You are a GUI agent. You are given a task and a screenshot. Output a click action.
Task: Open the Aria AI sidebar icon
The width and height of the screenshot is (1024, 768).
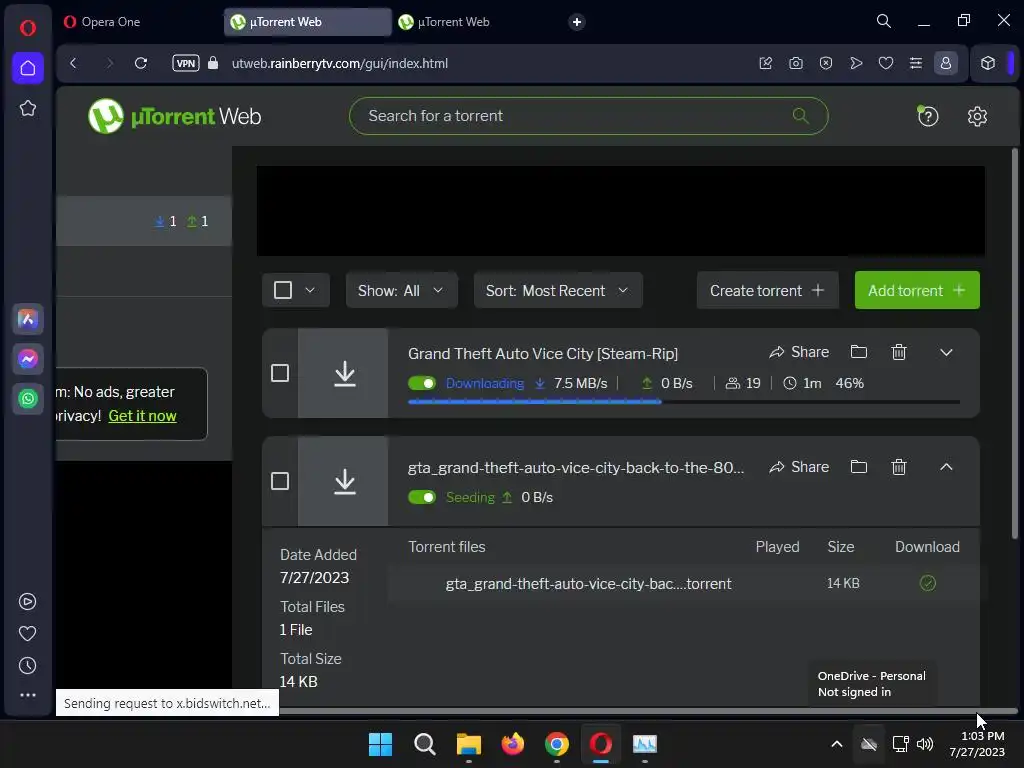tap(27, 319)
